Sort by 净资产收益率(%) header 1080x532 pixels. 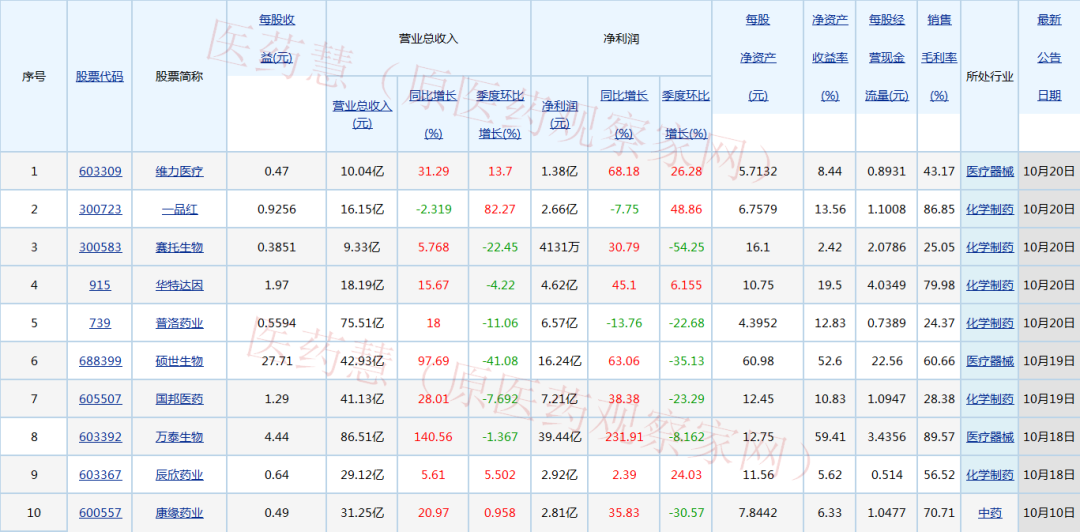coord(829,58)
